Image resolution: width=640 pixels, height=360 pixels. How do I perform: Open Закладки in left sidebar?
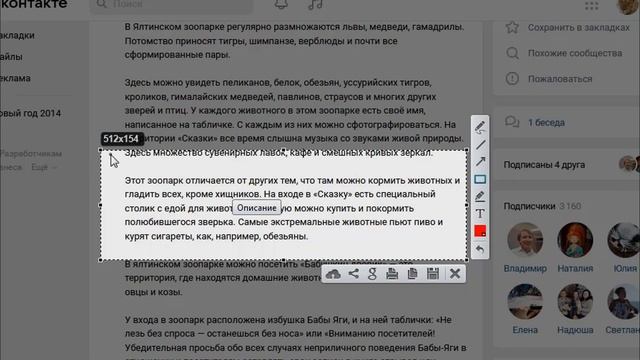(17, 36)
